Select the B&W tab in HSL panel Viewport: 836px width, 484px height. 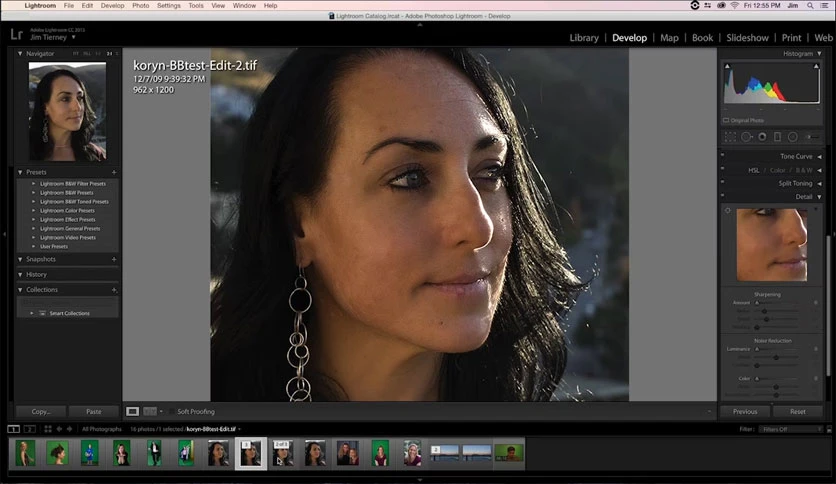[804, 170]
